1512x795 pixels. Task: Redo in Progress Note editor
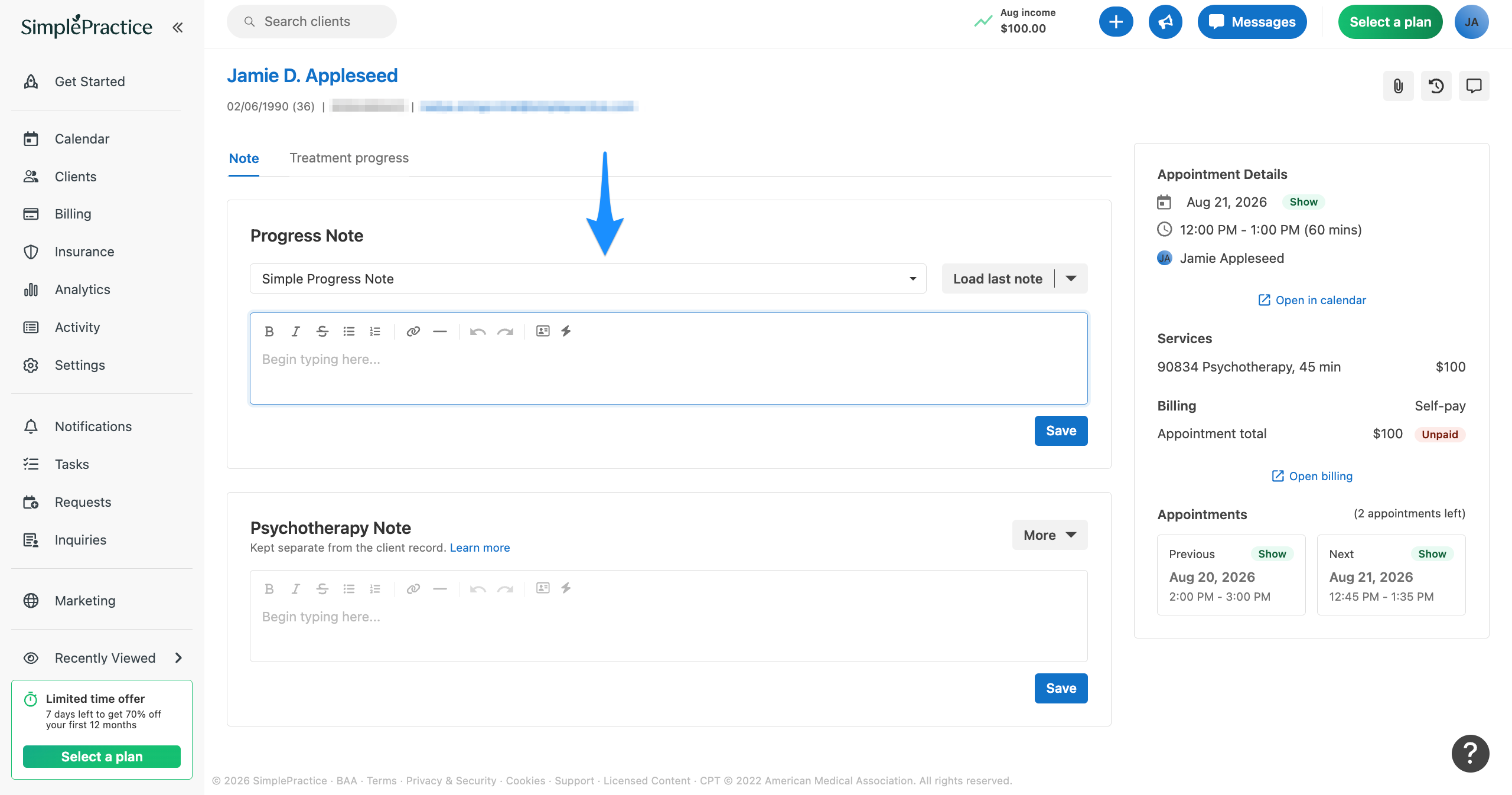505,331
